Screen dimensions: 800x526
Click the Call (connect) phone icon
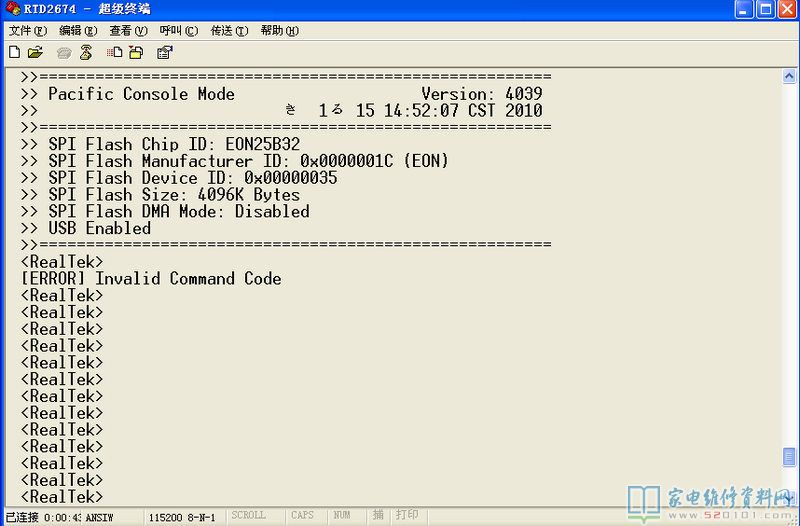click(65, 52)
